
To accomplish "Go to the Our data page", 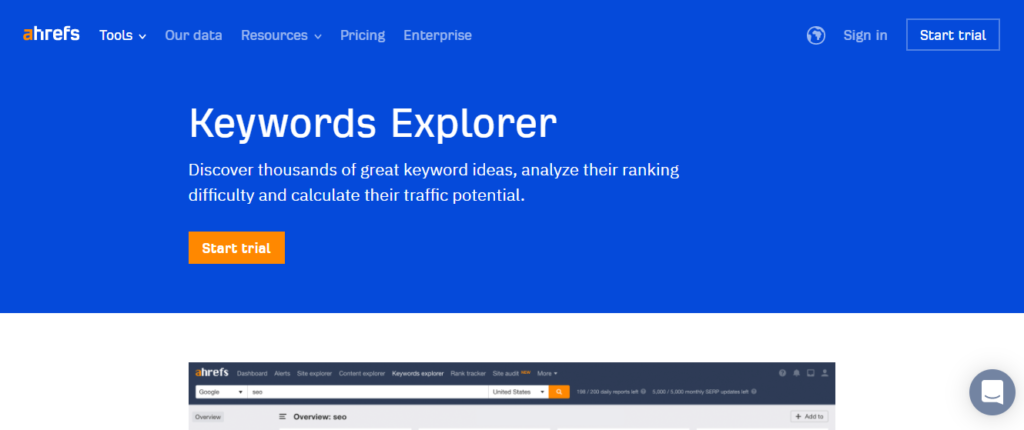I will click(193, 35).
